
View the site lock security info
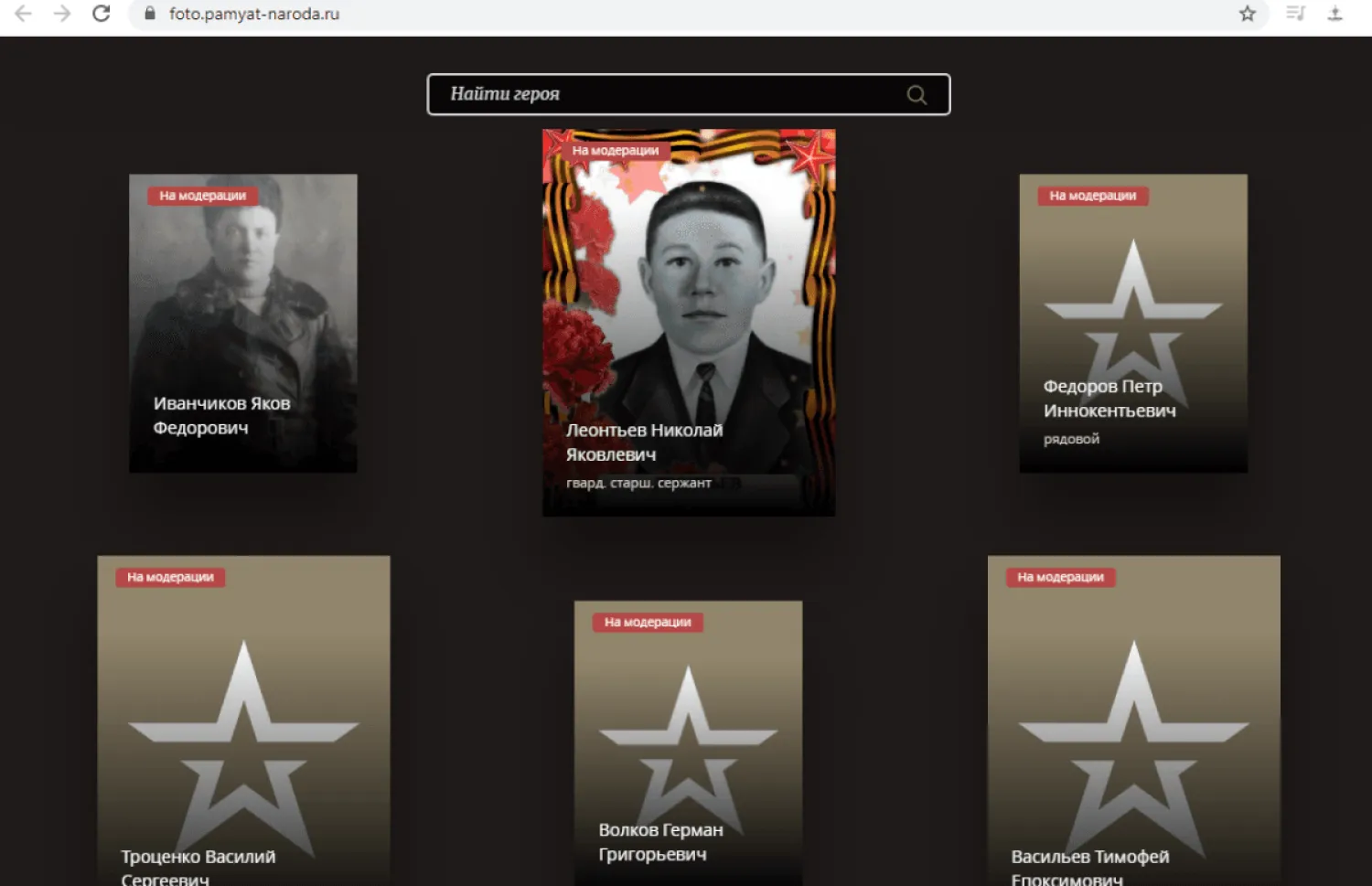150,14
